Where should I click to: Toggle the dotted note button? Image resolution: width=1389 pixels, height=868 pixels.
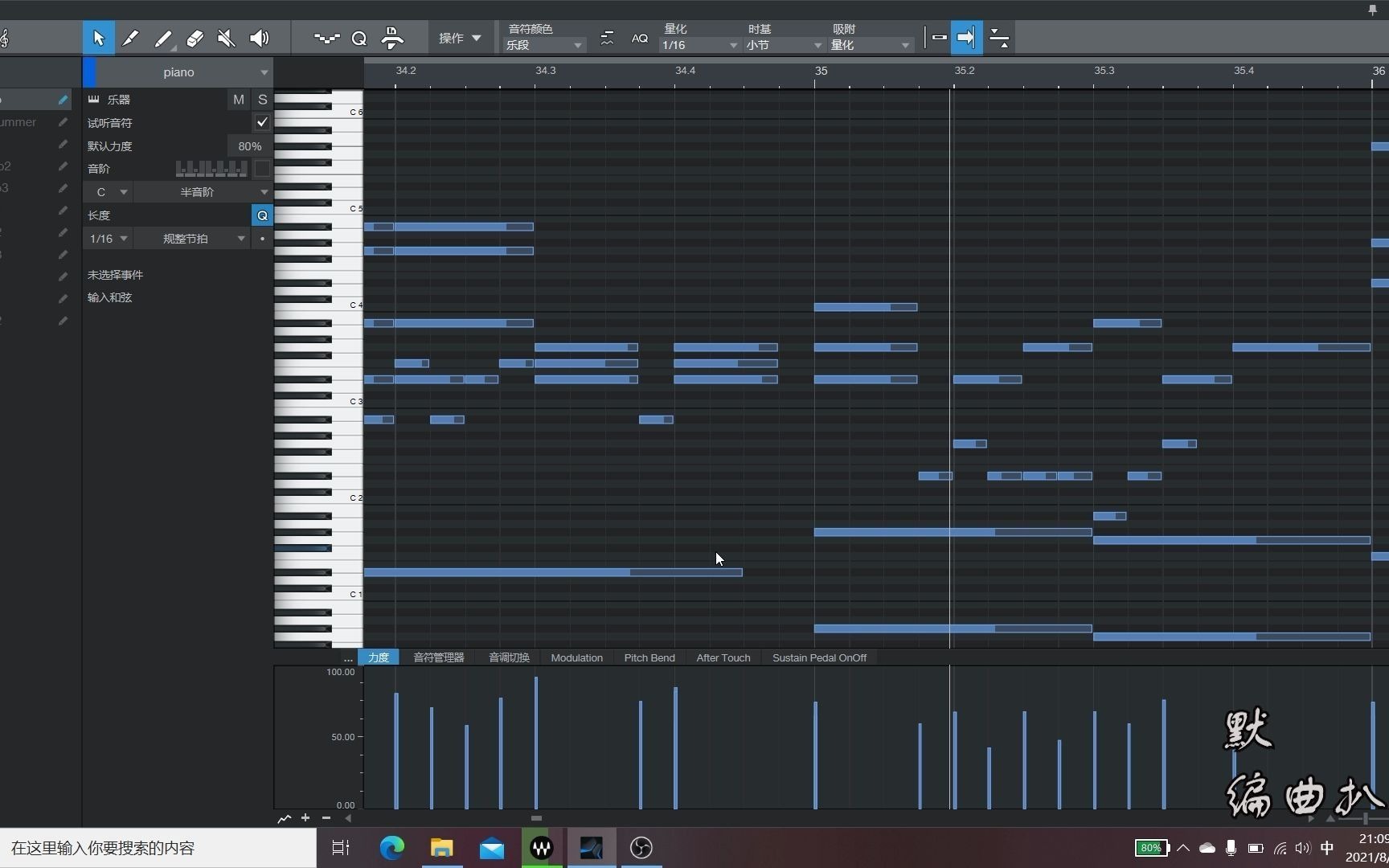(262, 239)
